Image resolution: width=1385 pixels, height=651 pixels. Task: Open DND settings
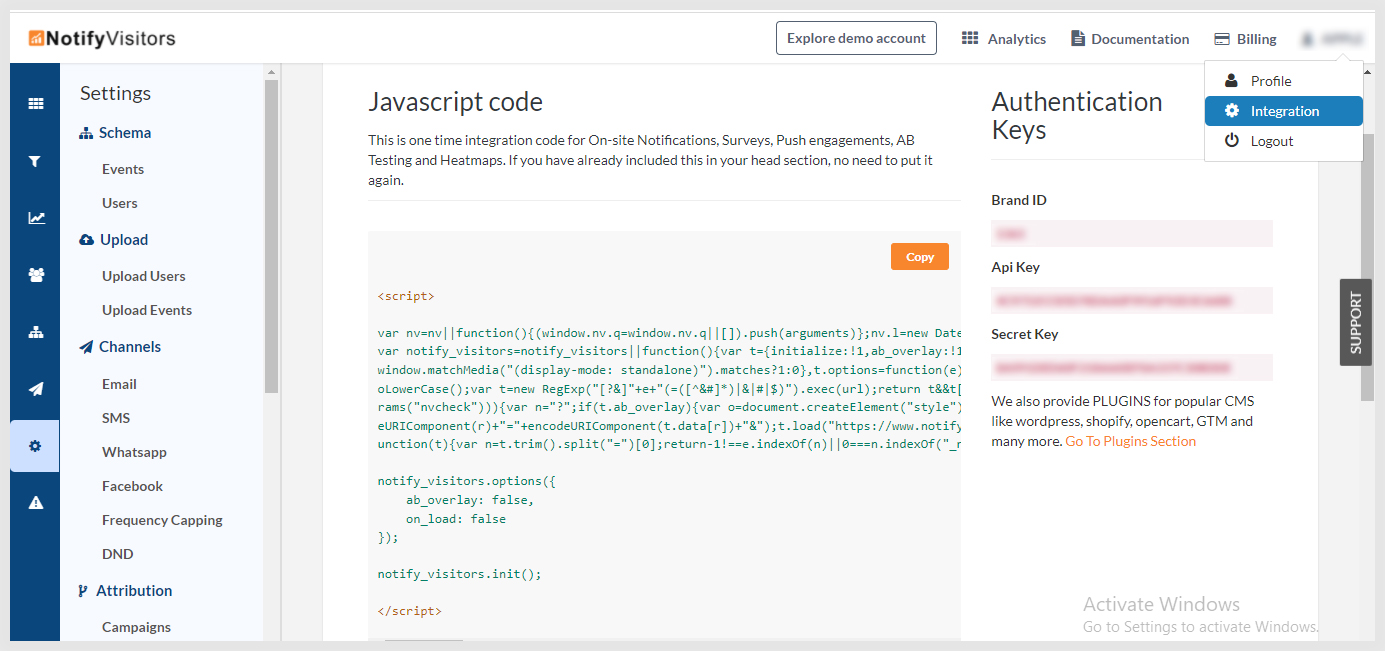click(x=117, y=554)
